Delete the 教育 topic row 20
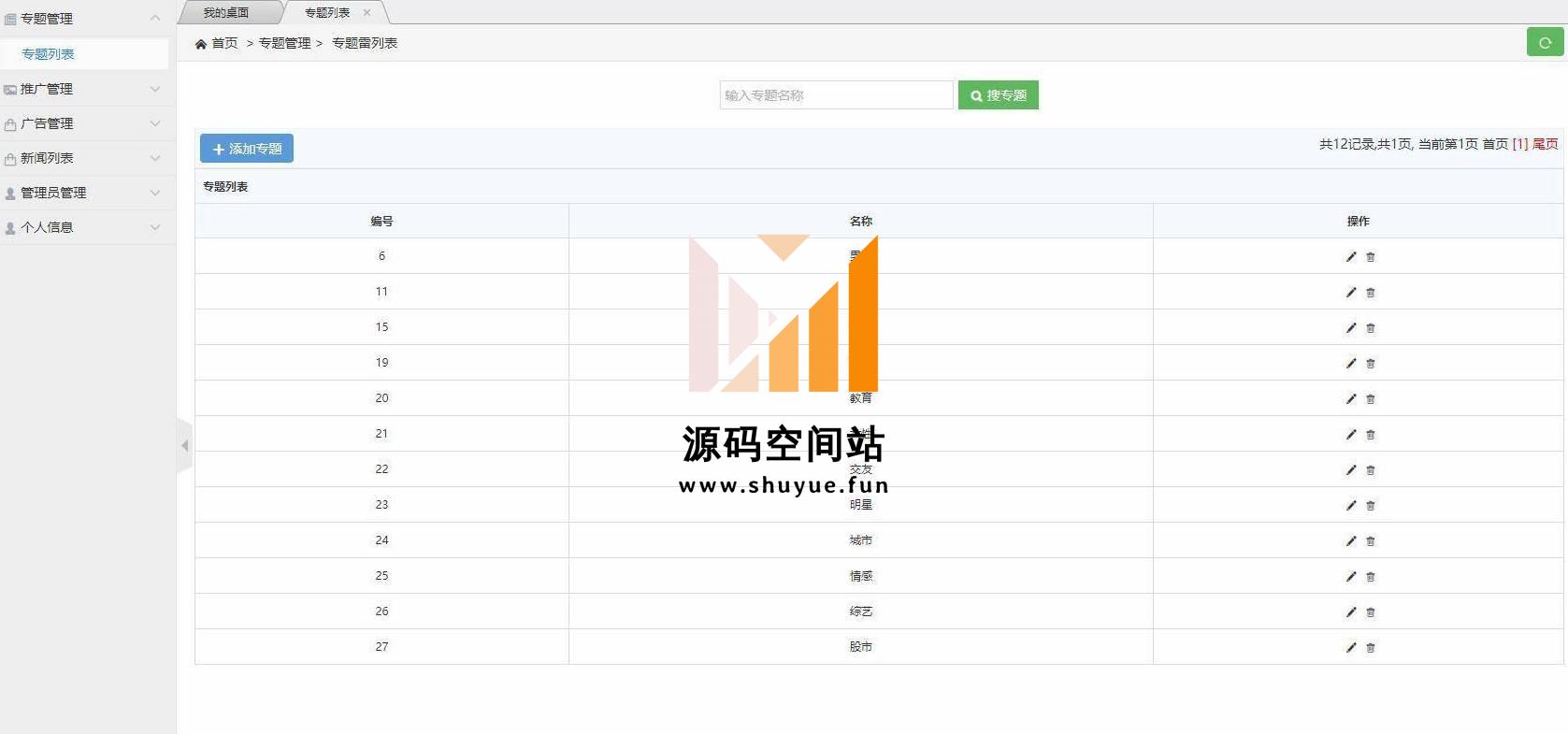 pyautogui.click(x=1371, y=398)
